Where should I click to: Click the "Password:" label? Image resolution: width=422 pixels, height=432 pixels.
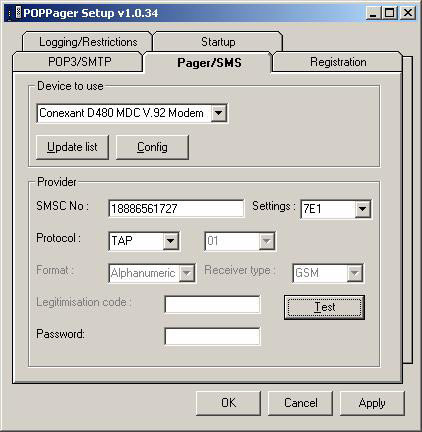click(60, 334)
